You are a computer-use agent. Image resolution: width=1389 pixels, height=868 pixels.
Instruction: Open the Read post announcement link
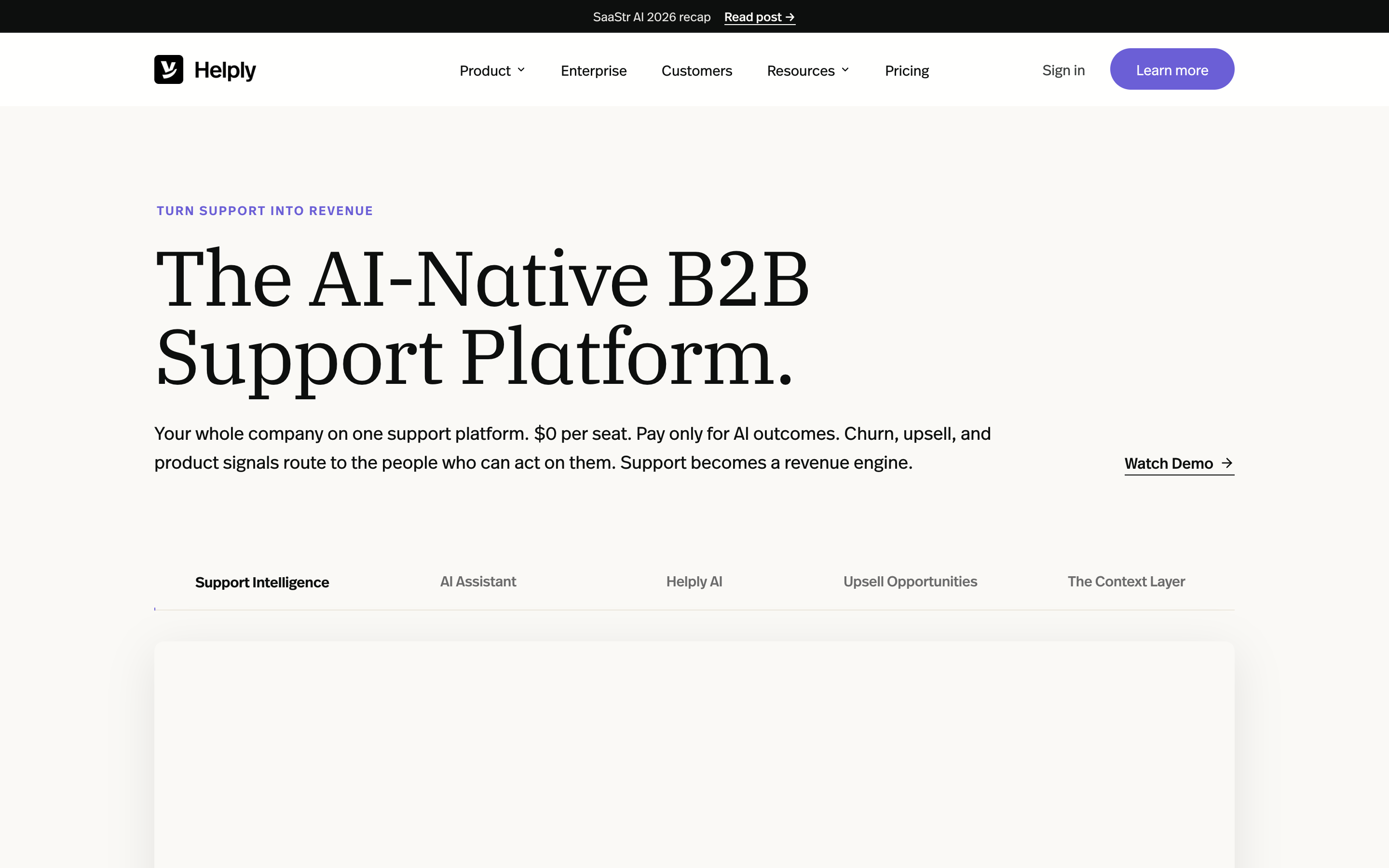[759, 17]
